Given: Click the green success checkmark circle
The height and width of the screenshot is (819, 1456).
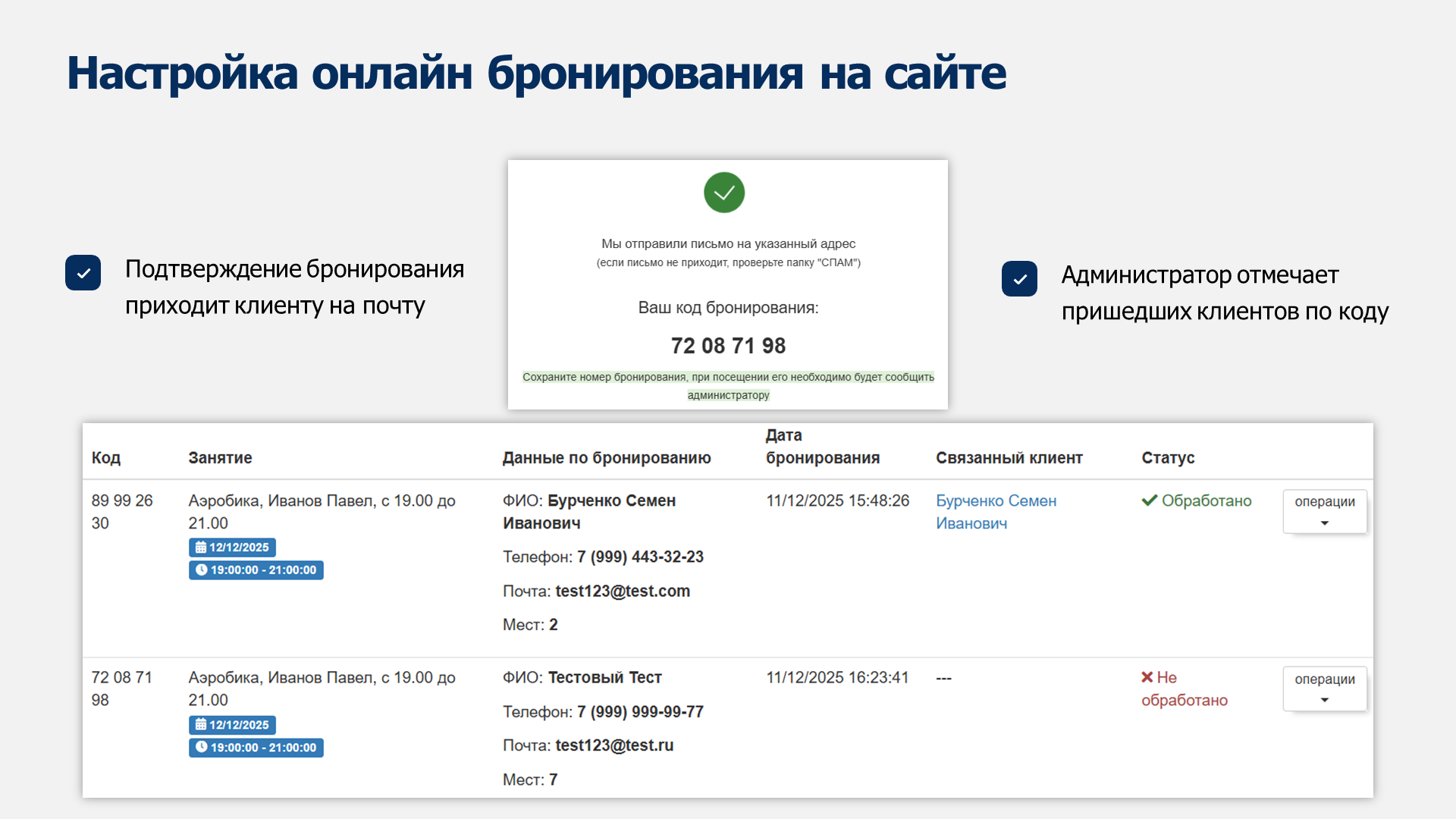Looking at the screenshot, I should (724, 193).
